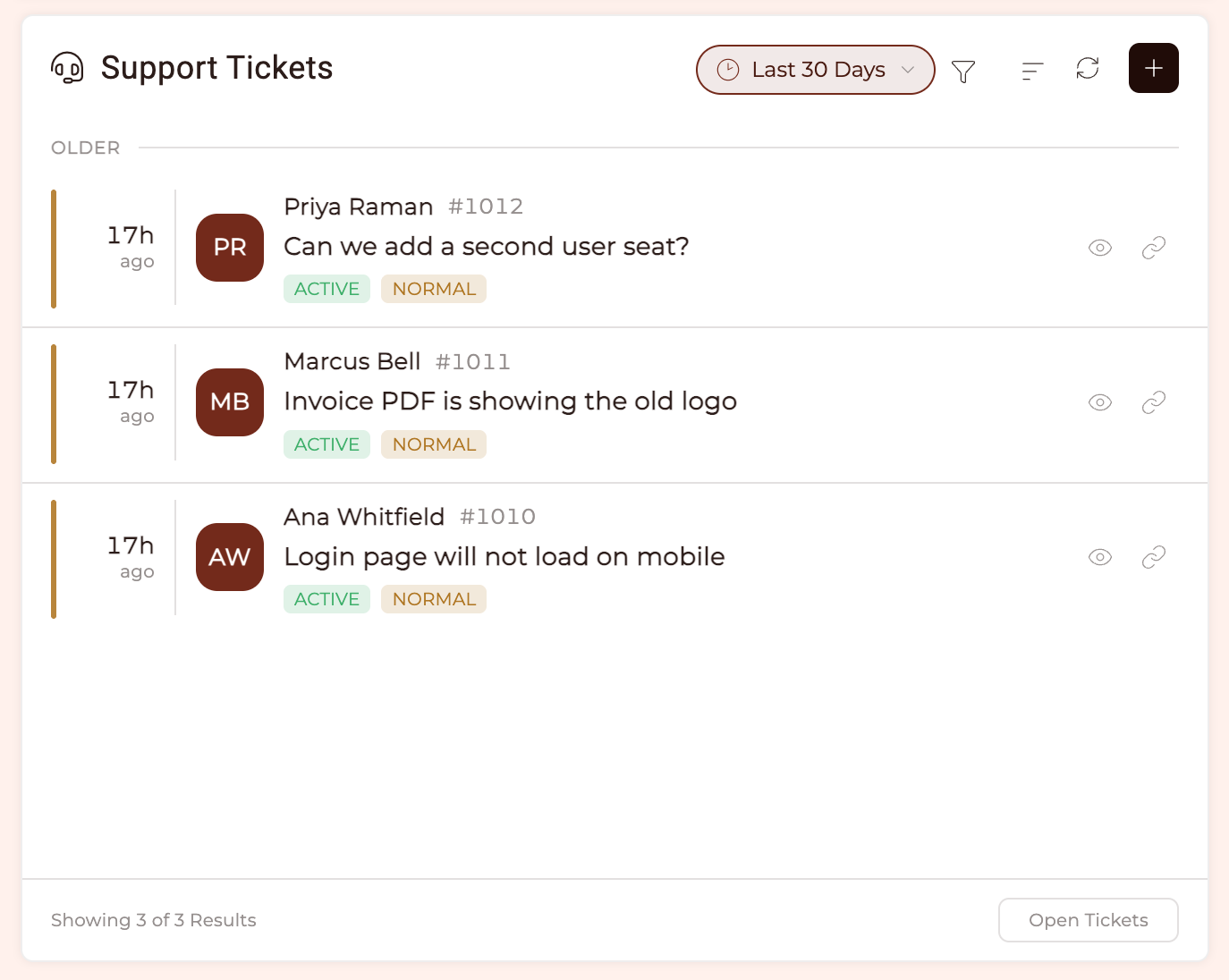The image size is (1229, 980).
Task: Click the chevron in date range selector
Action: click(908, 70)
